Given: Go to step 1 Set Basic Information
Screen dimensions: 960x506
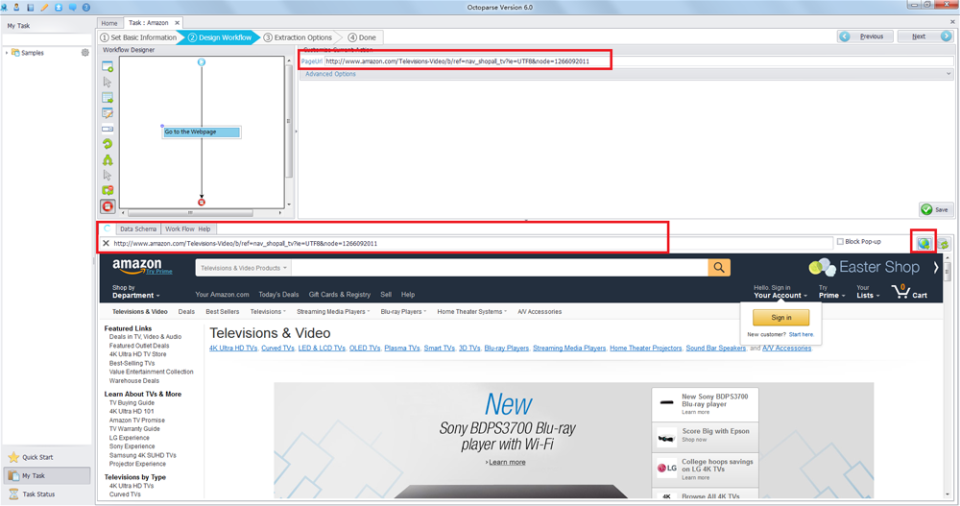Looking at the screenshot, I should (x=139, y=37).
